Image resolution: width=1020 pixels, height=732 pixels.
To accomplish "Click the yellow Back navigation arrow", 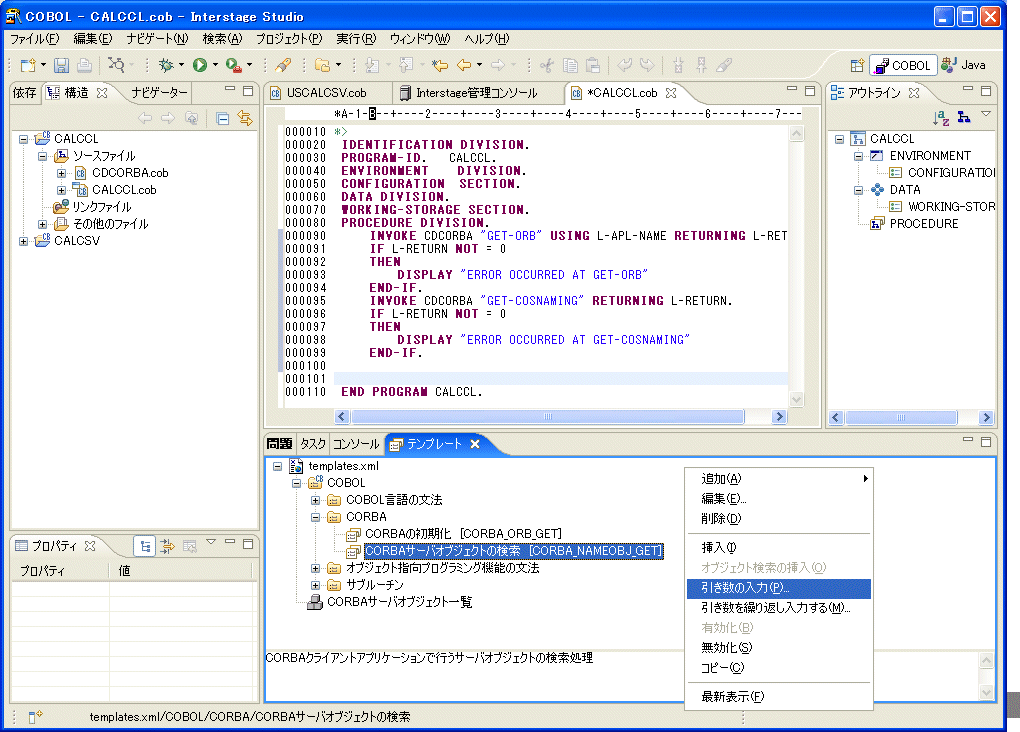I will pyautogui.click(x=464, y=65).
